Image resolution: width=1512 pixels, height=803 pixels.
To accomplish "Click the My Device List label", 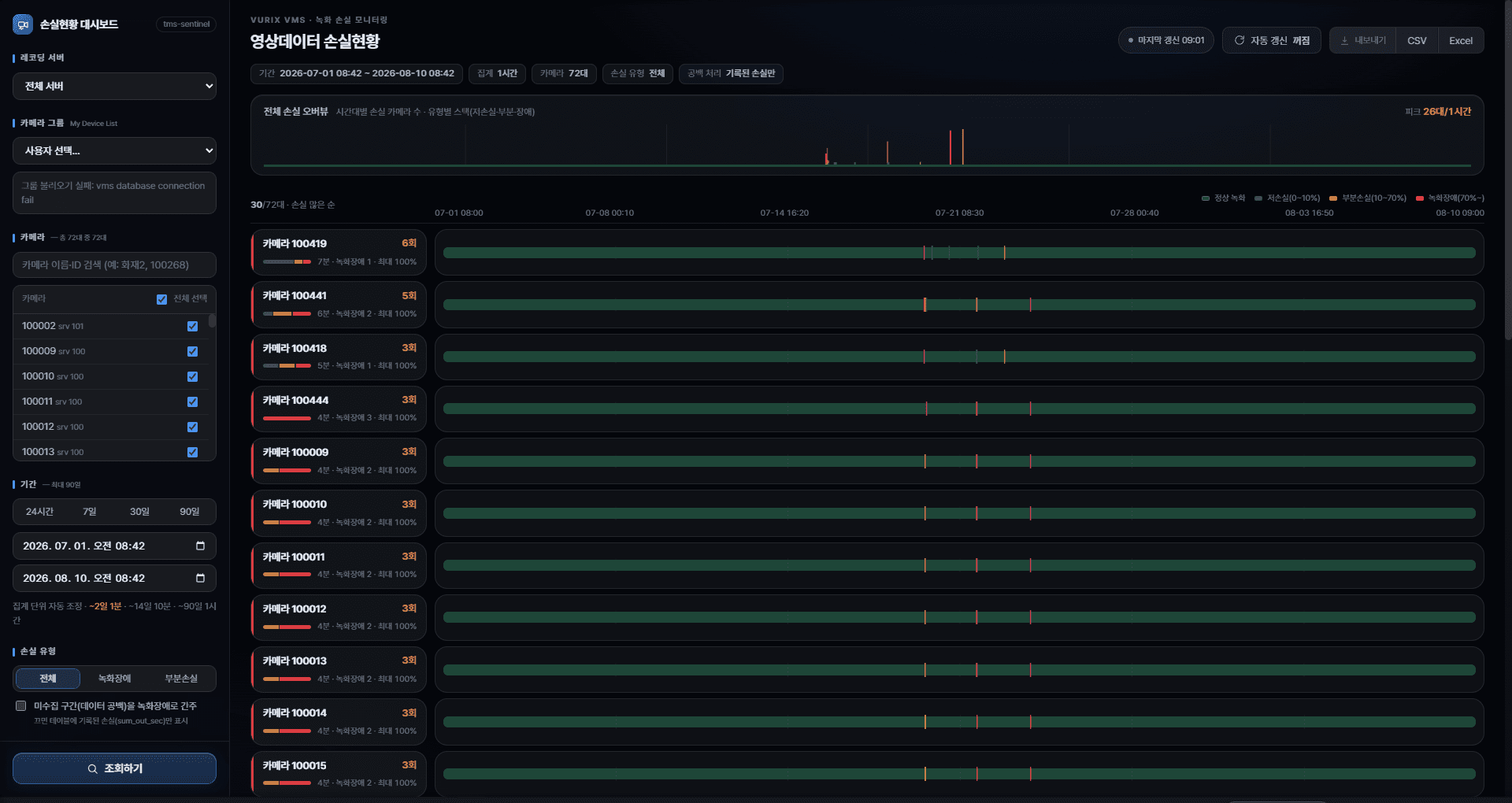I will [x=94, y=124].
